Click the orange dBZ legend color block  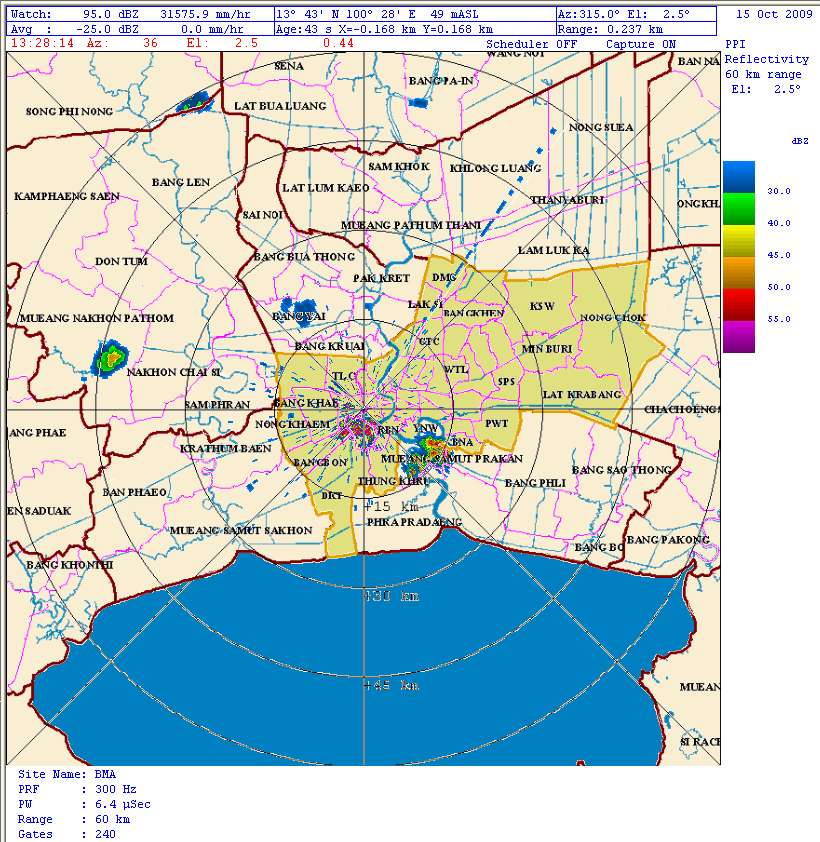[739, 272]
